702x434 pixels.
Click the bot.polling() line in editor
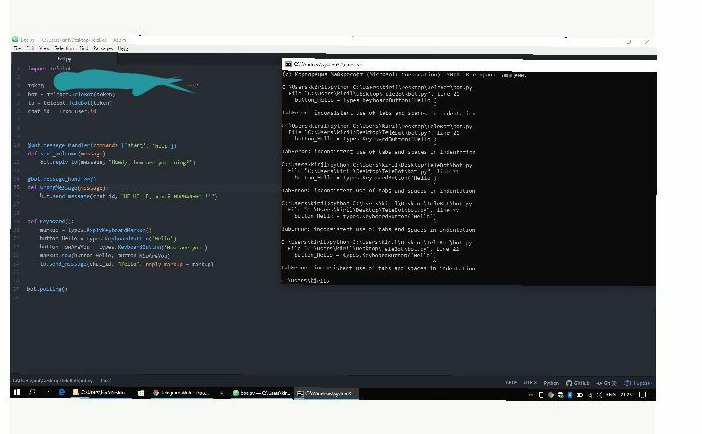47,289
